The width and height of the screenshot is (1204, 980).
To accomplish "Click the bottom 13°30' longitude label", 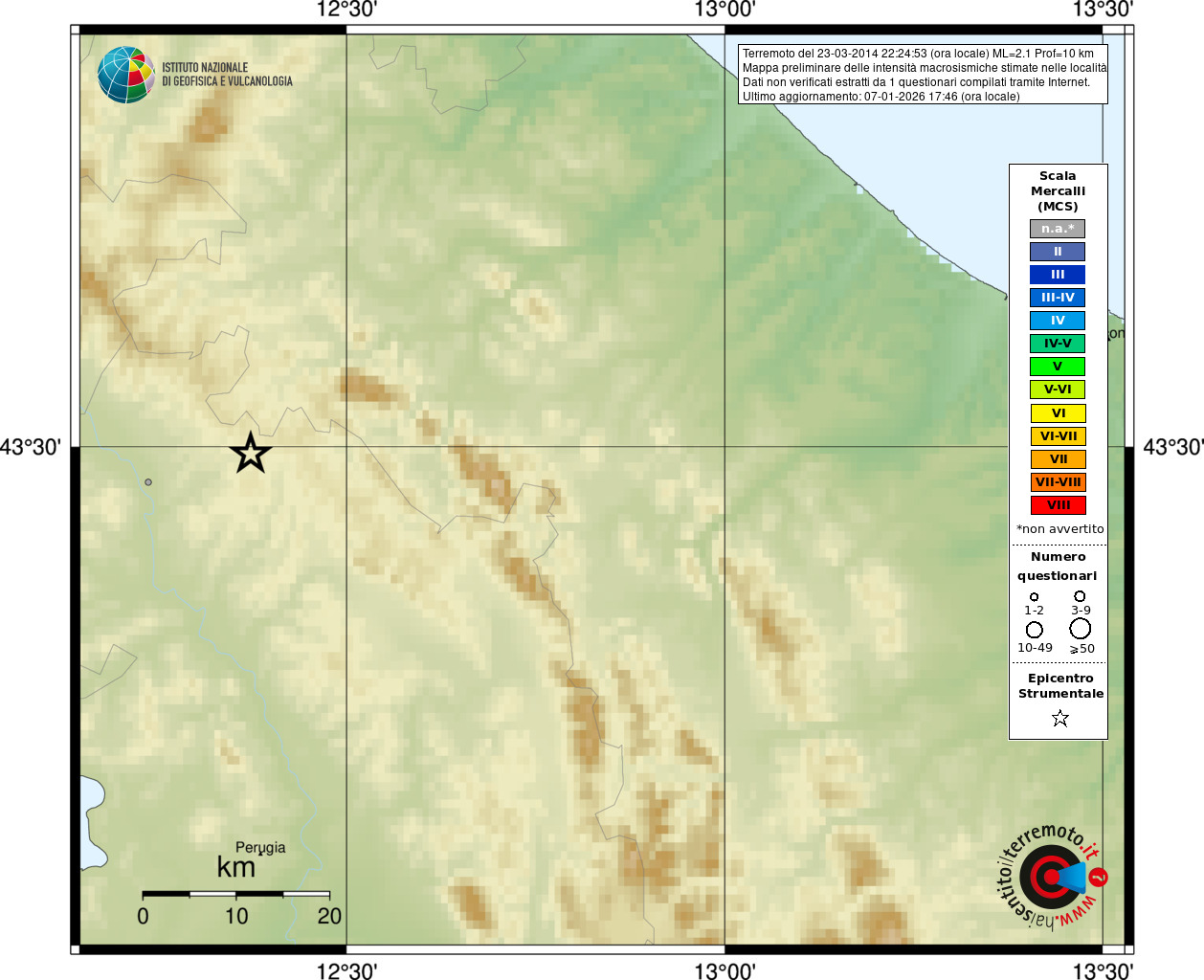I will pyautogui.click(x=1103, y=971).
